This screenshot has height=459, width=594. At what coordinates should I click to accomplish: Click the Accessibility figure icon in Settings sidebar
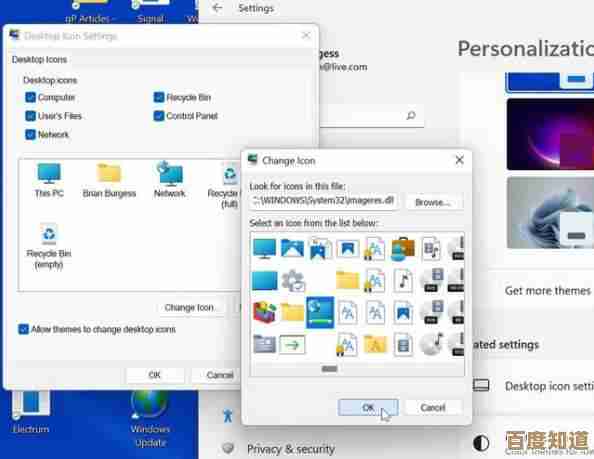tap(228, 415)
